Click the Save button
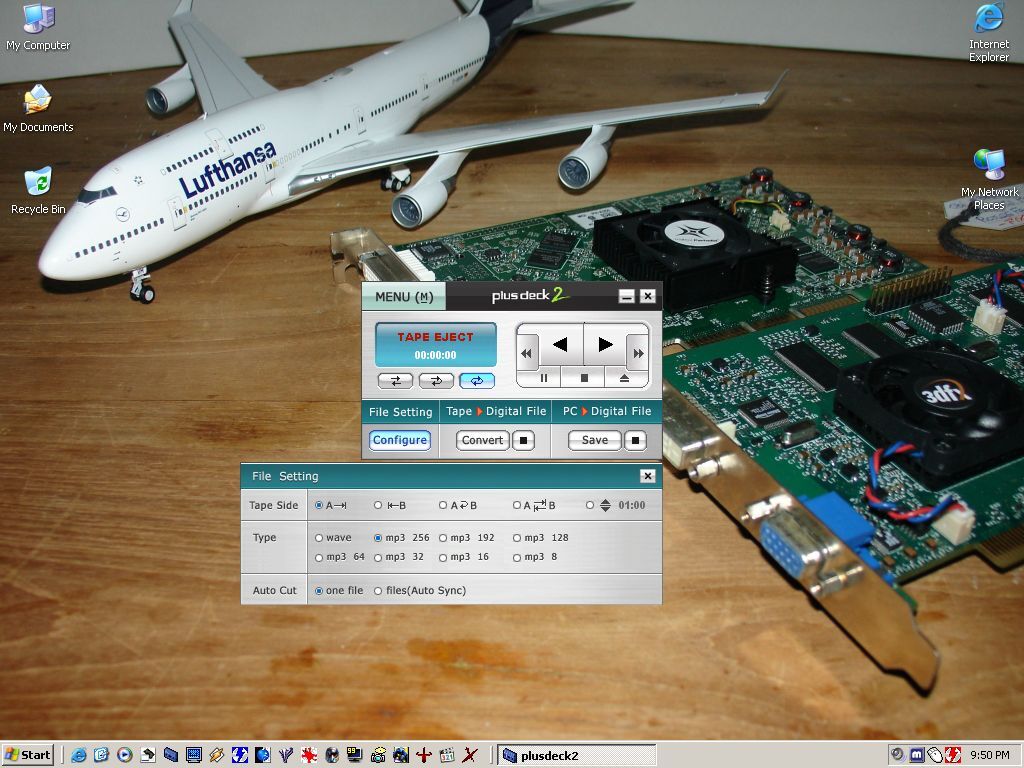Viewport: 1024px width, 768px height. click(x=594, y=440)
